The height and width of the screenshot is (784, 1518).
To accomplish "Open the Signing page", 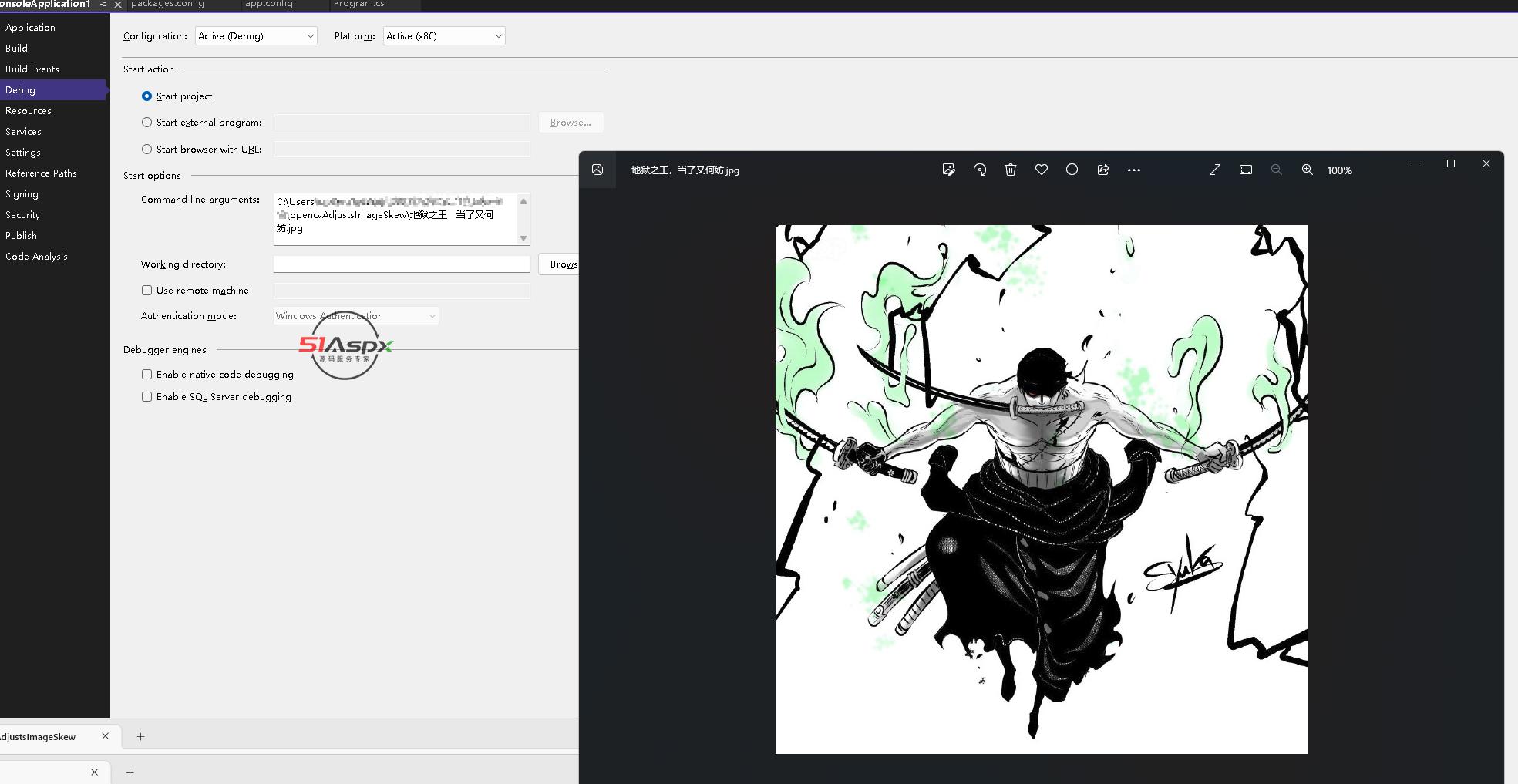I will click(x=22, y=194).
